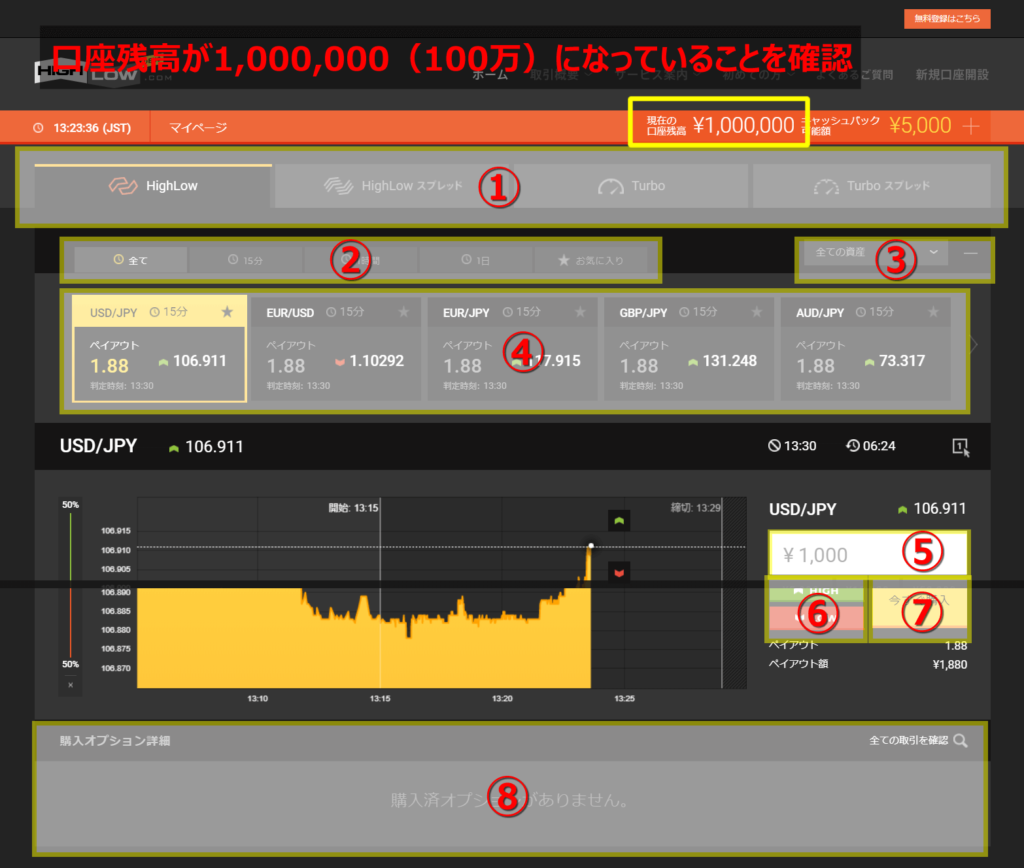Screen dimensions: 1024x868
Task: Click the green up-arrow marker on the chart
Action: [619, 521]
